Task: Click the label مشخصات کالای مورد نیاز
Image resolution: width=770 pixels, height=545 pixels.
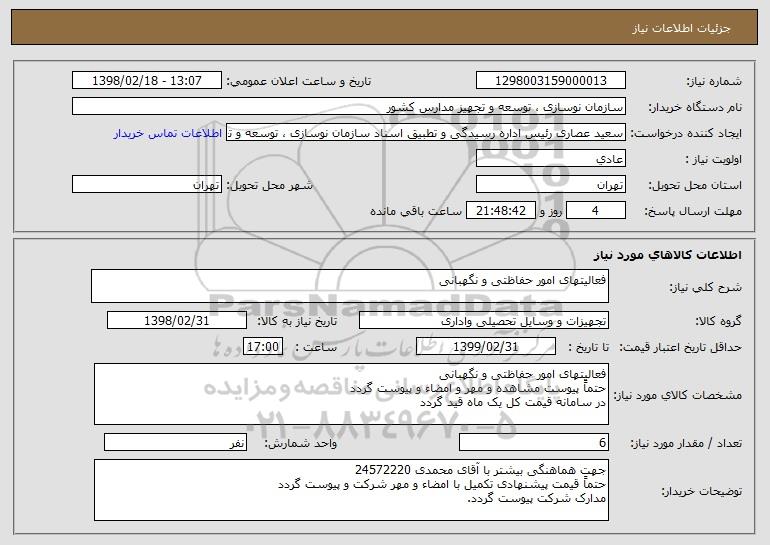Action: (678, 395)
